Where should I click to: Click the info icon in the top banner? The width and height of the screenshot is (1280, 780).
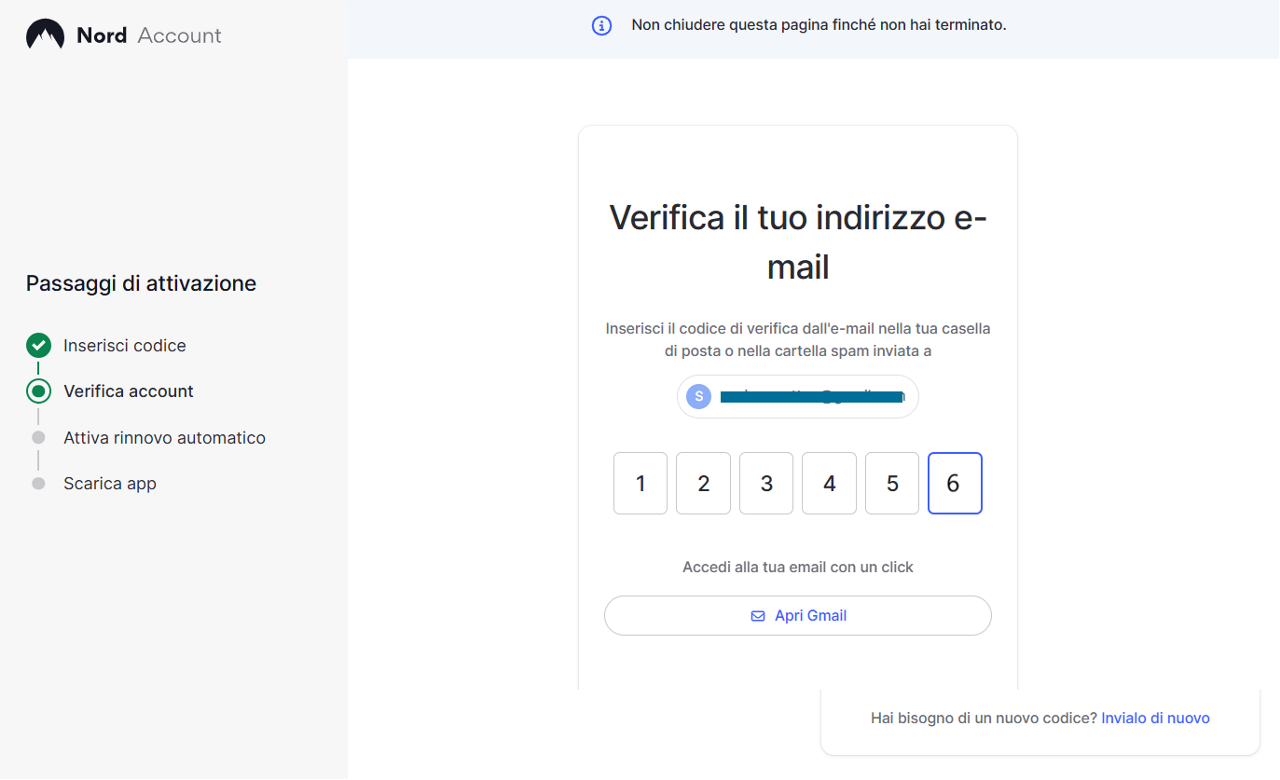(x=601, y=25)
